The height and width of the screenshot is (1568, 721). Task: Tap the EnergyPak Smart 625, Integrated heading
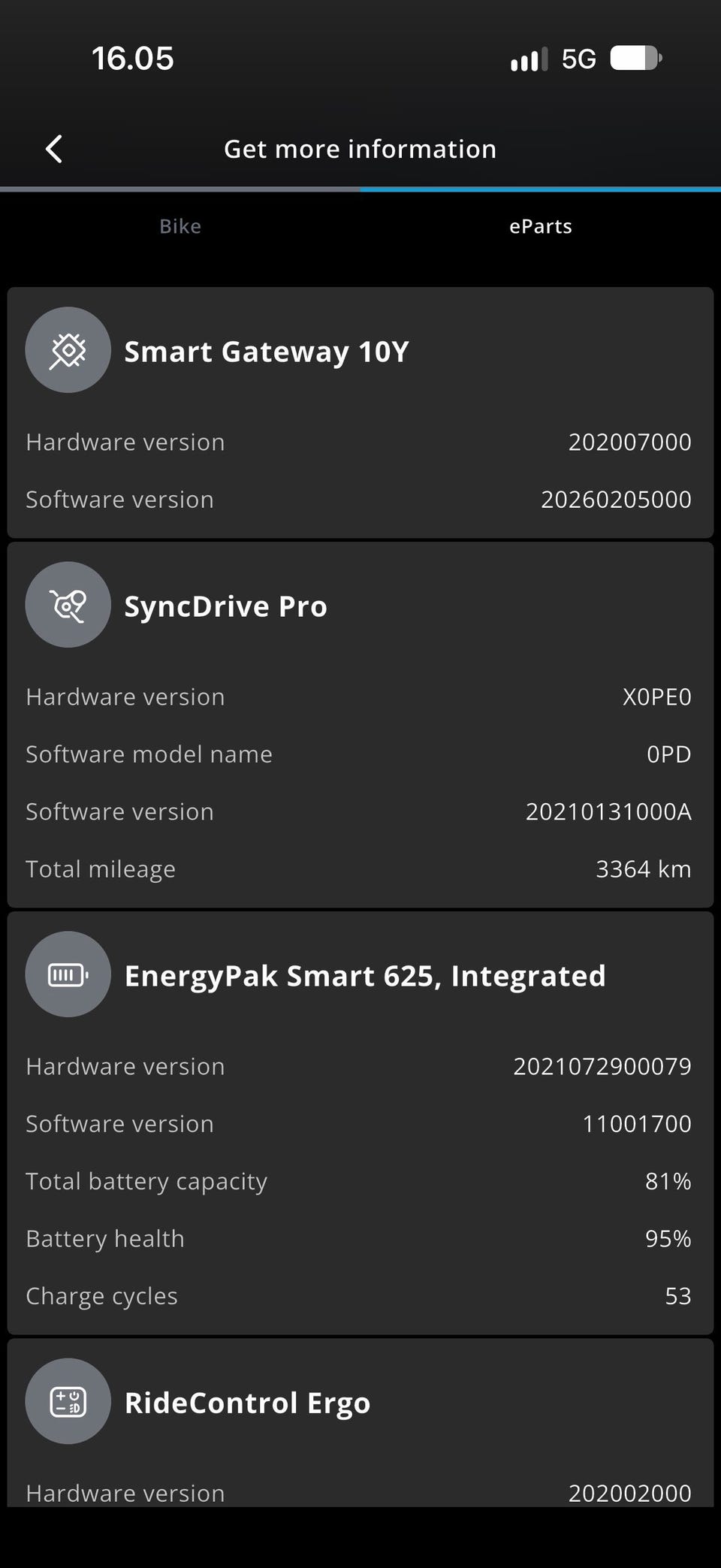tap(365, 976)
